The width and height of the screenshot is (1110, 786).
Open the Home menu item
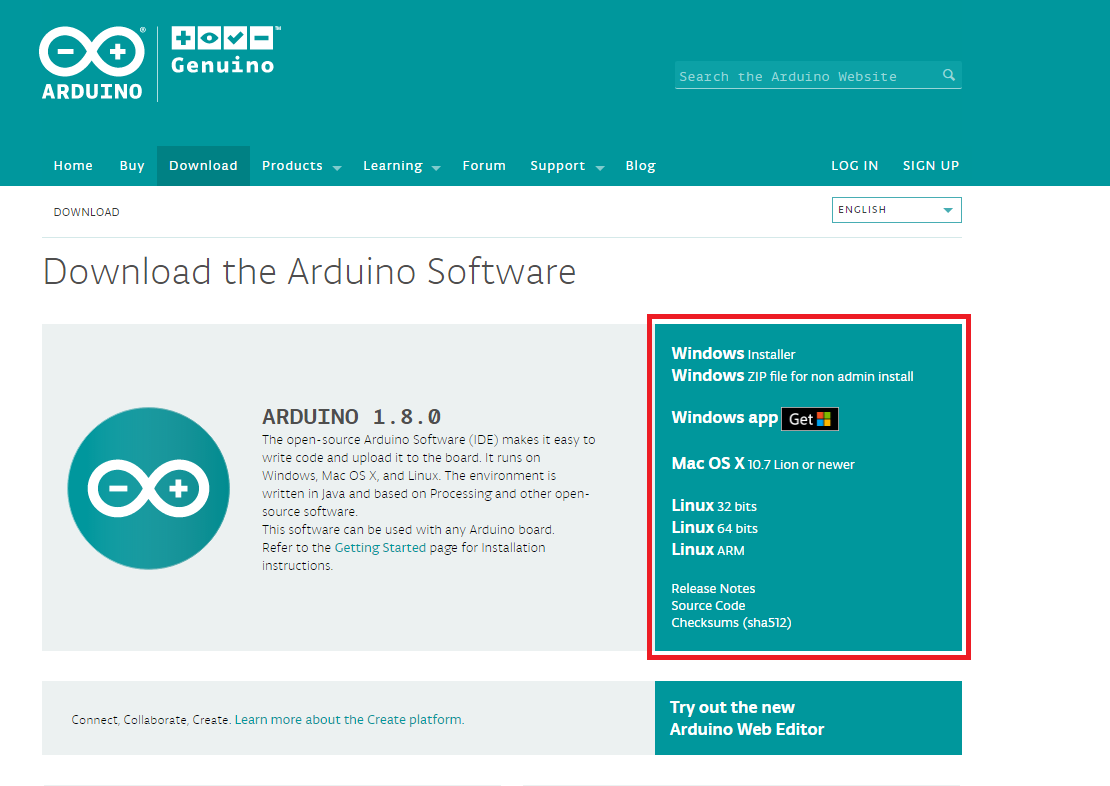tap(73, 166)
